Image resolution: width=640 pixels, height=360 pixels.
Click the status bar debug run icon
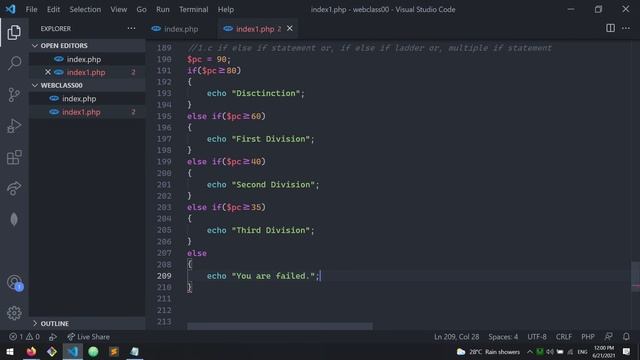(53, 337)
